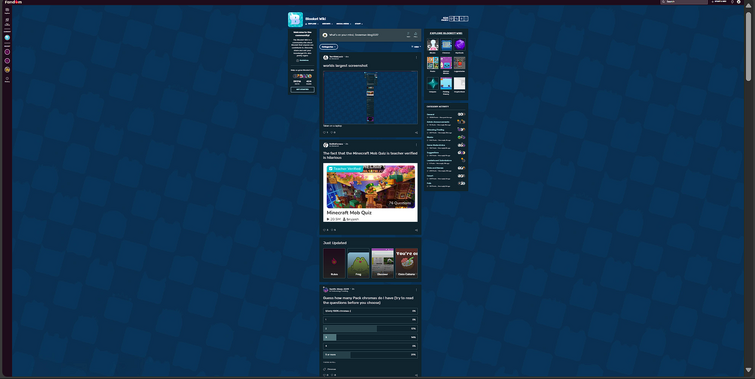Expand the Categories filter dropdown
This screenshot has width=755, height=379.
click(328, 47)
